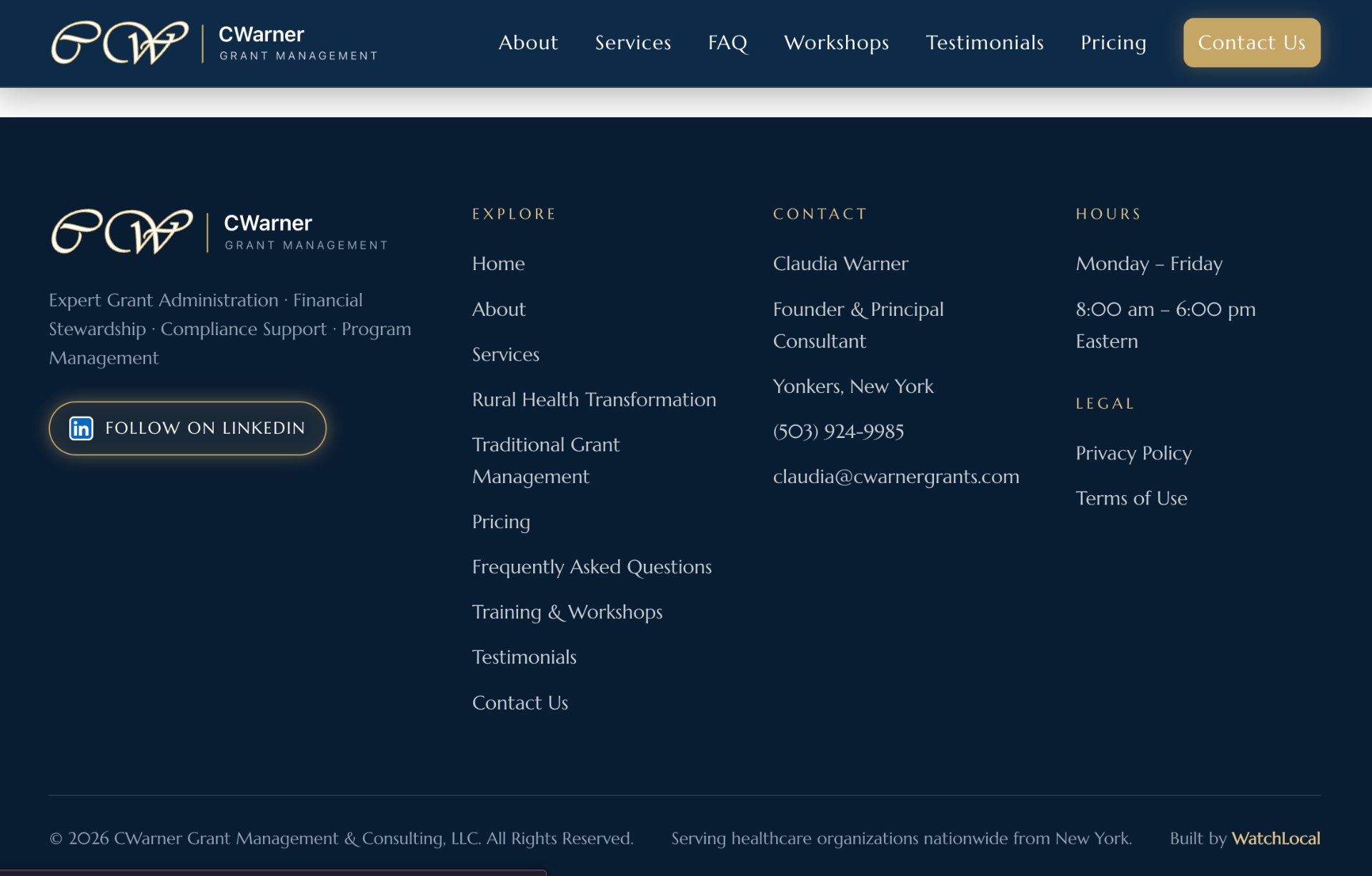
Task: Click the EXPLORE column heading
Action: [514, 214]
